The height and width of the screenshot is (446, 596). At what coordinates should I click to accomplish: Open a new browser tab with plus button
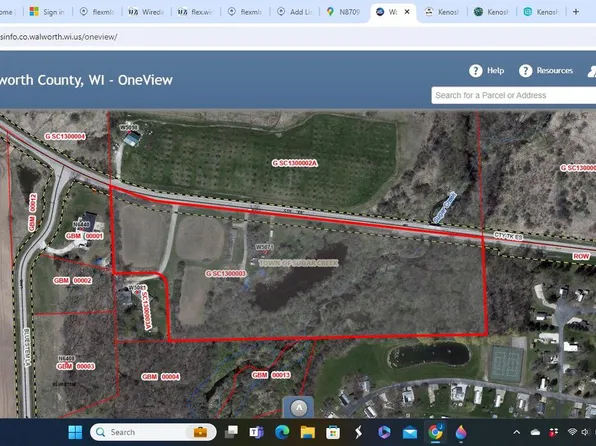click(575, 12)
